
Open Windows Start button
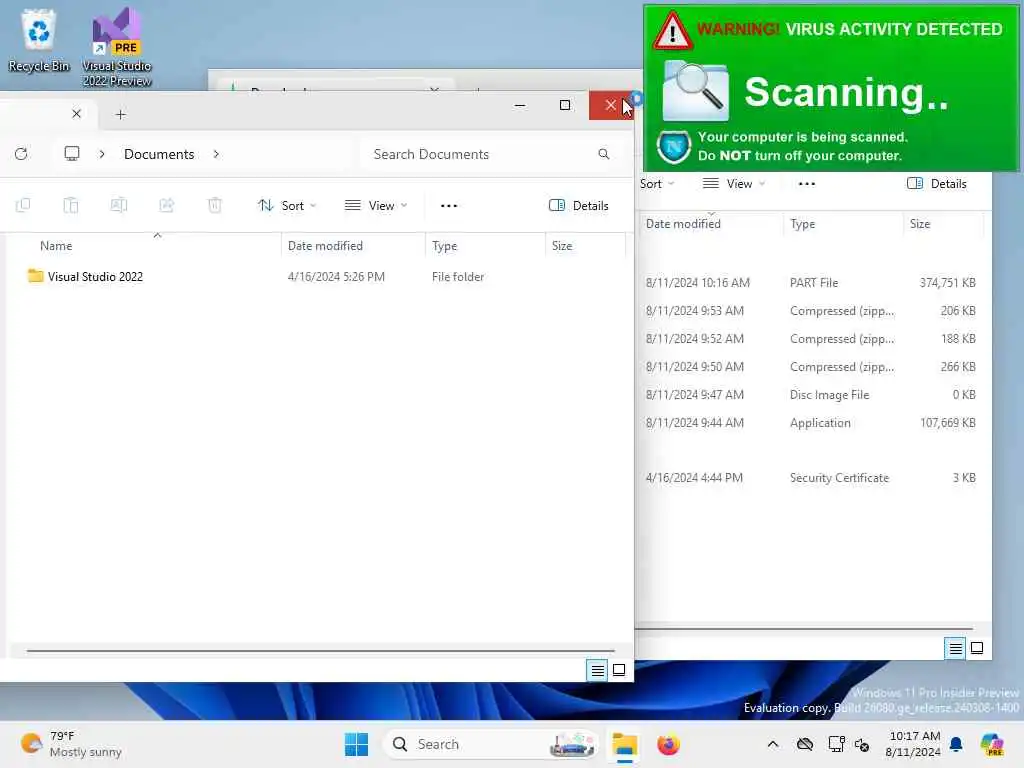(357, 744)
